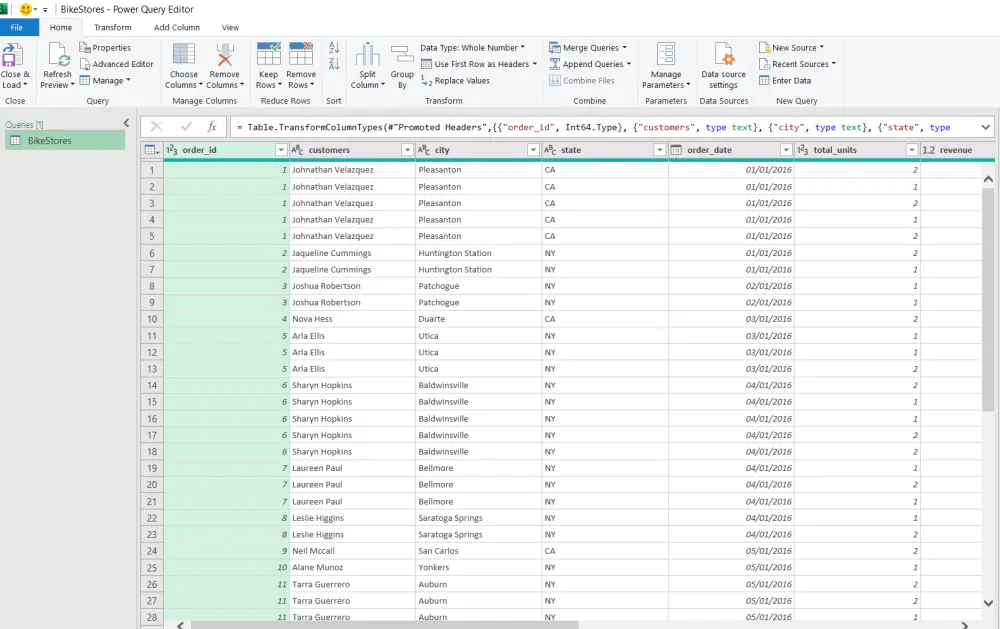Switch to the Add Column tab
This screenshot has width=1000, height=629.
tap(177, 27)
